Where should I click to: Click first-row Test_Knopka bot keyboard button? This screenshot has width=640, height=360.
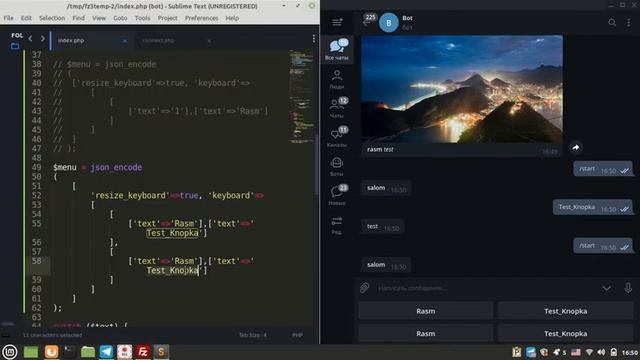click(565, 311)
